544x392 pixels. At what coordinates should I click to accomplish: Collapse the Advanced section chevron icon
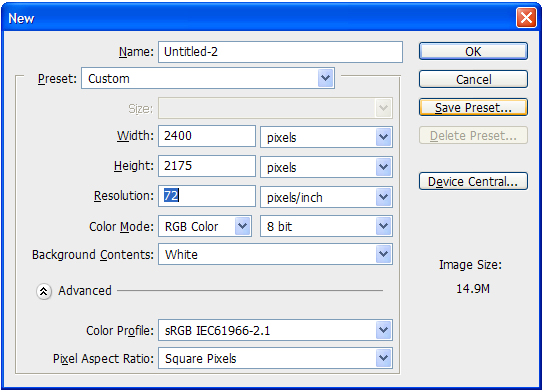pyautogui.click(x=44, y=291)
